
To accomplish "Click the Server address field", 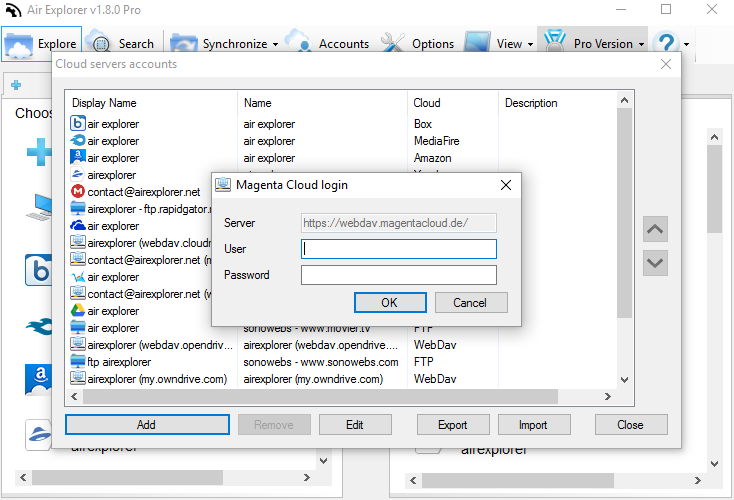I will 399,223.
